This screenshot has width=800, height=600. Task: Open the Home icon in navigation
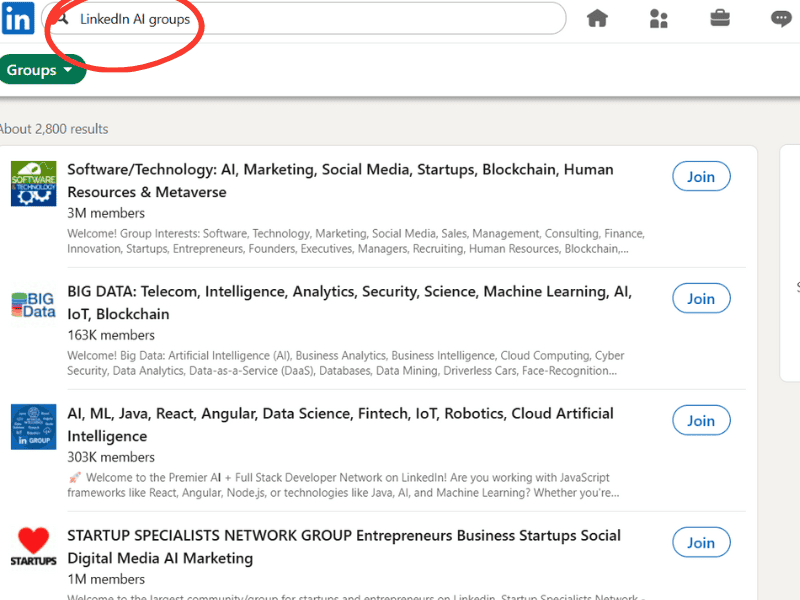tap(597, 18)
